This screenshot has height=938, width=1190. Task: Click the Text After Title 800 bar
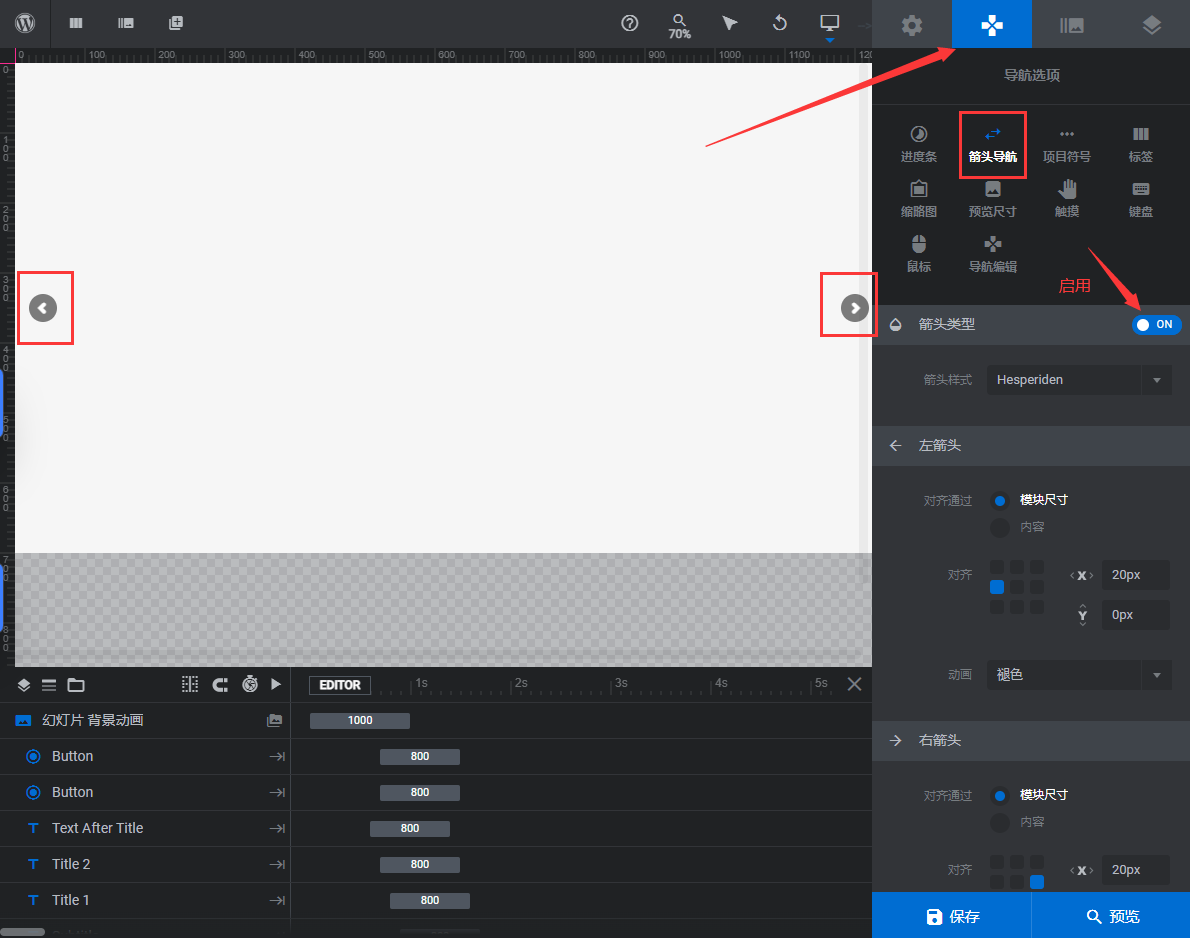click(x=410, y=828)
